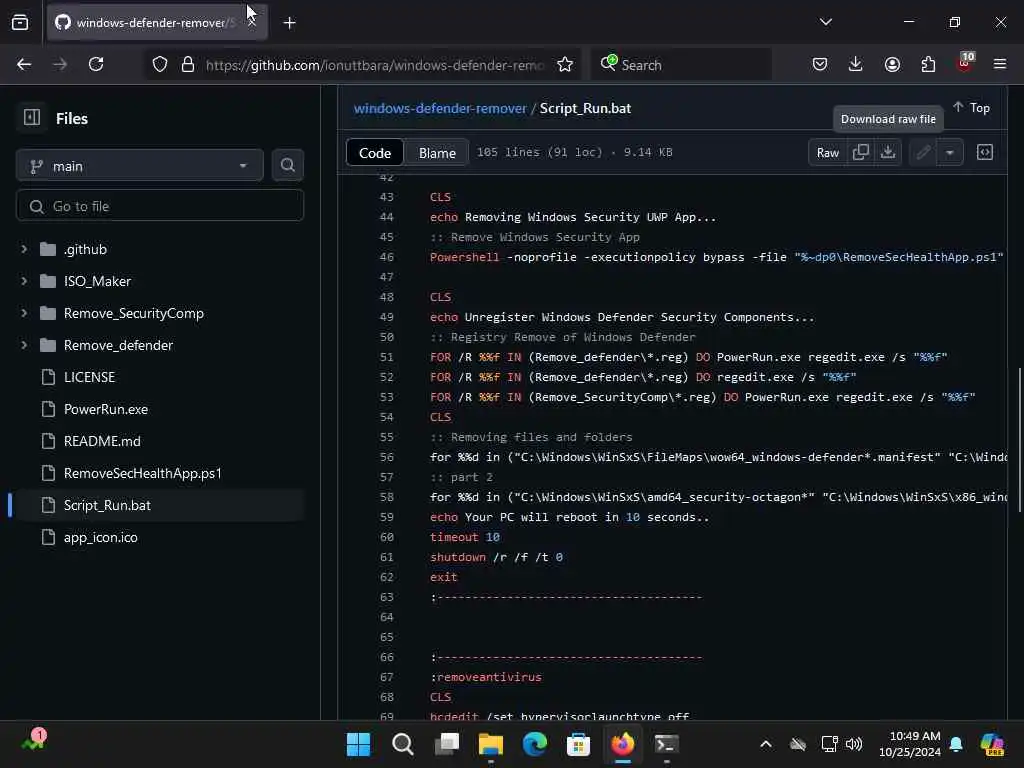The image size is (1024, 768).
Task: Reload the page
Action: 96,64
